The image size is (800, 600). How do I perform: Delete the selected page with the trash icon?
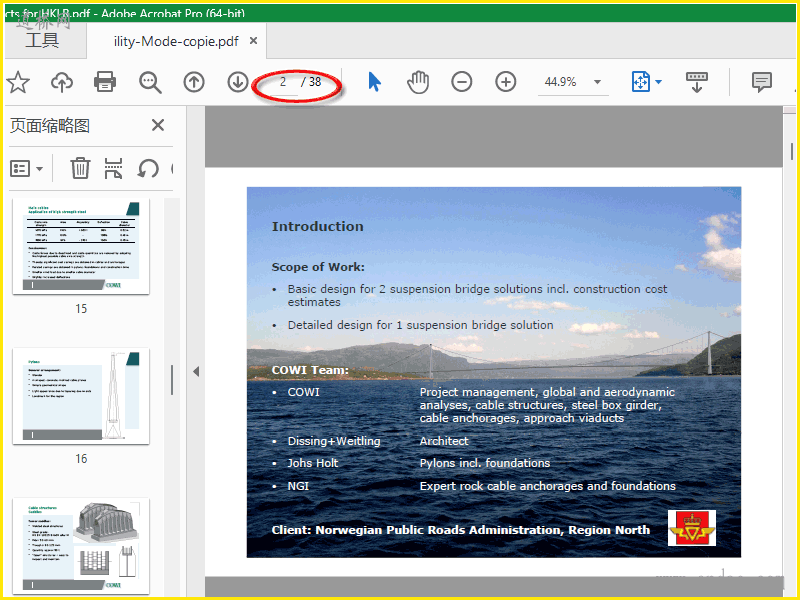click(80, 168)
